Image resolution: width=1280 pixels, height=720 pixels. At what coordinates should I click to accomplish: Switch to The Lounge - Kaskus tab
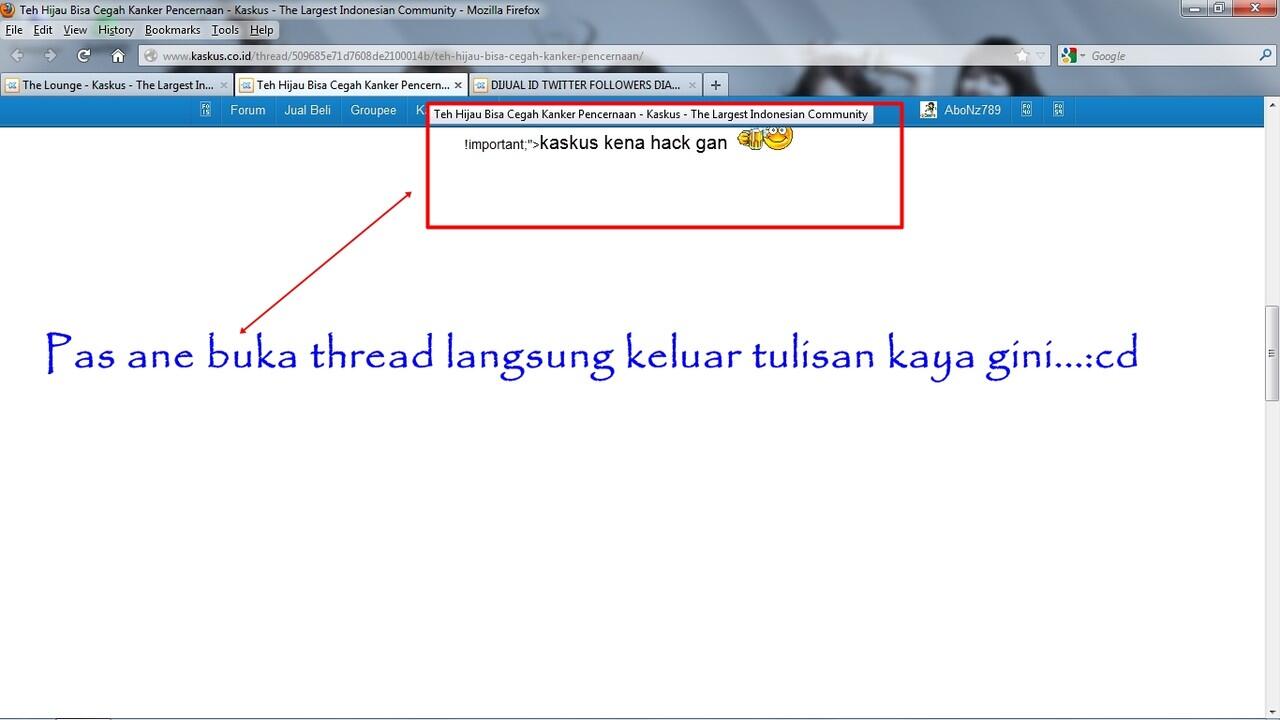117,85
